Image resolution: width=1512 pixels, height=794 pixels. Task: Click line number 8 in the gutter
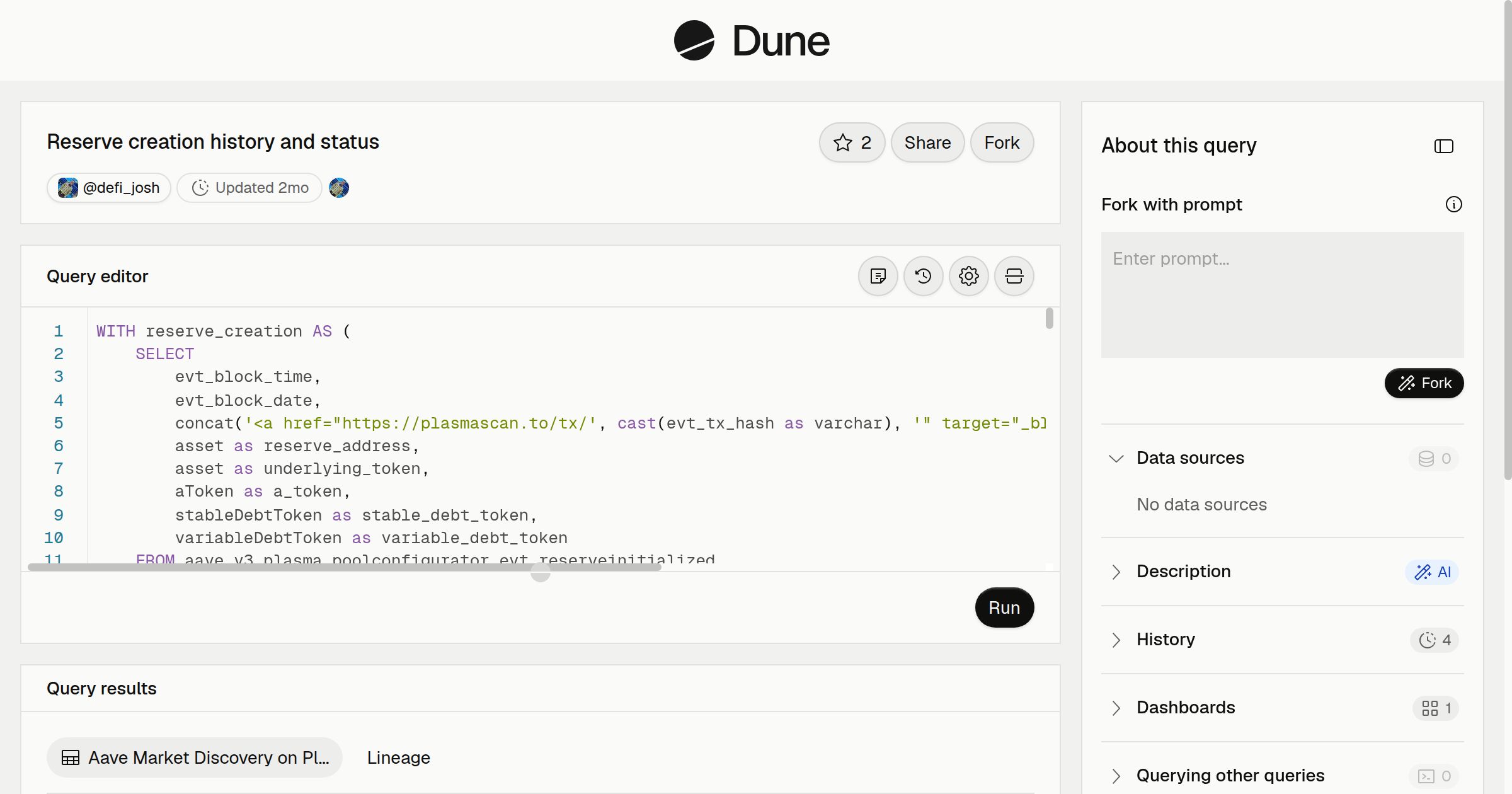click(x=59, y=492)
